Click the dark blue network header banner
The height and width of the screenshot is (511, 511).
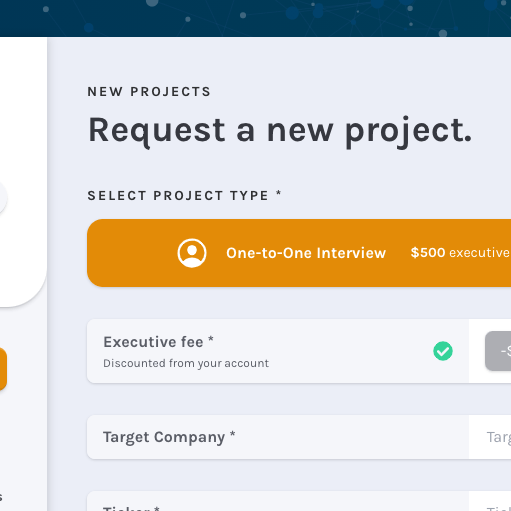click(255, 18)
